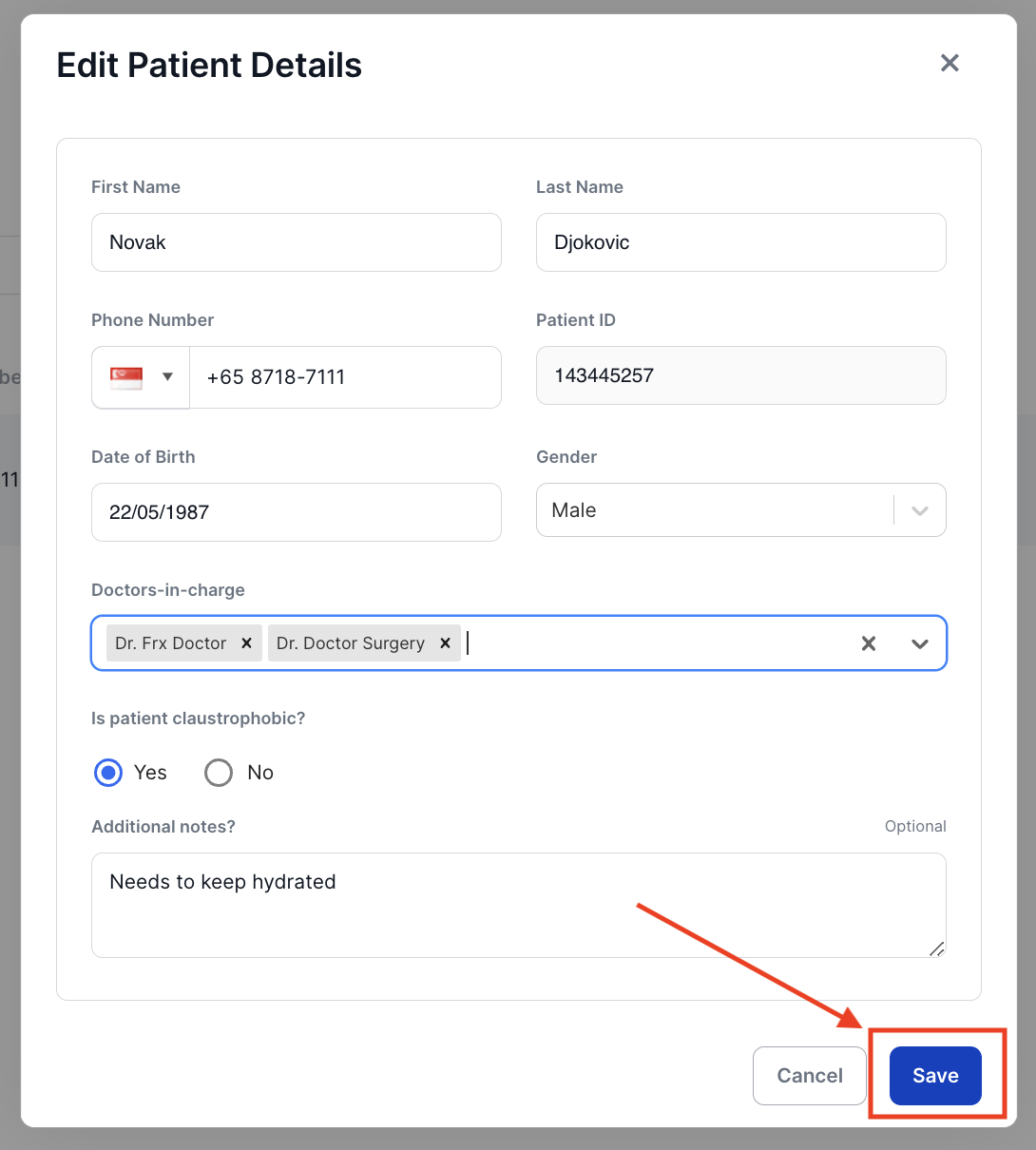This screenshot has height=1150, width=1036.
Task: Save the patient details
Action: (935, 1075)
